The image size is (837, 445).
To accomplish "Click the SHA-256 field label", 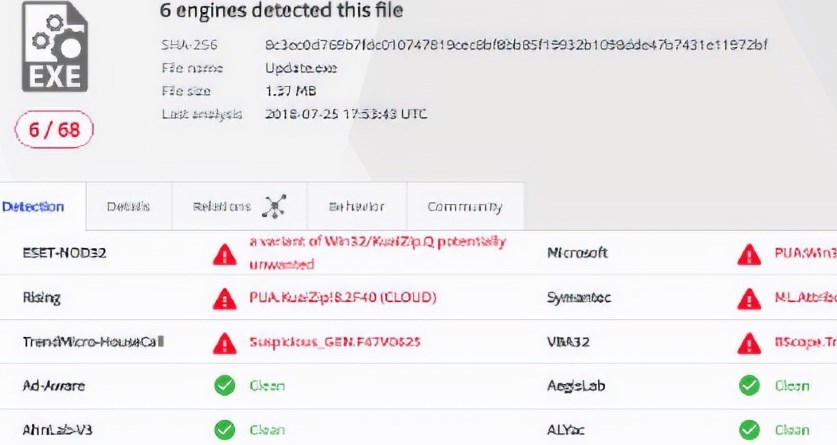I will pos(189,45).
